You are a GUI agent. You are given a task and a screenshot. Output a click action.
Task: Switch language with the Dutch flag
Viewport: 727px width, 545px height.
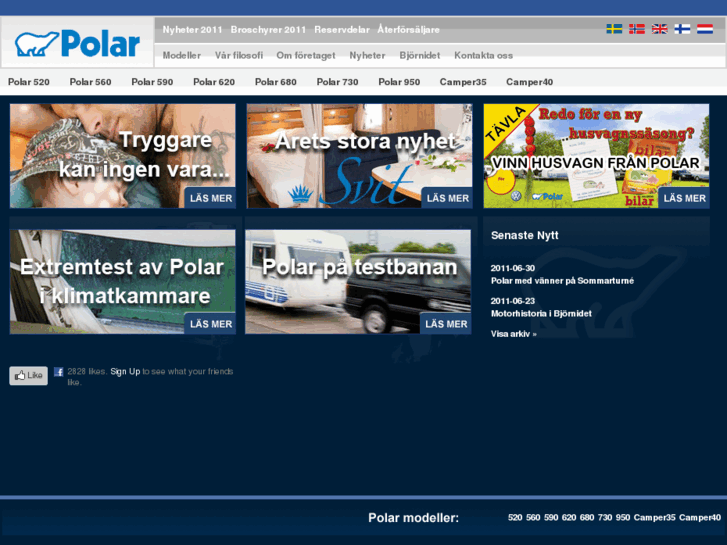(x=705, y=29)
